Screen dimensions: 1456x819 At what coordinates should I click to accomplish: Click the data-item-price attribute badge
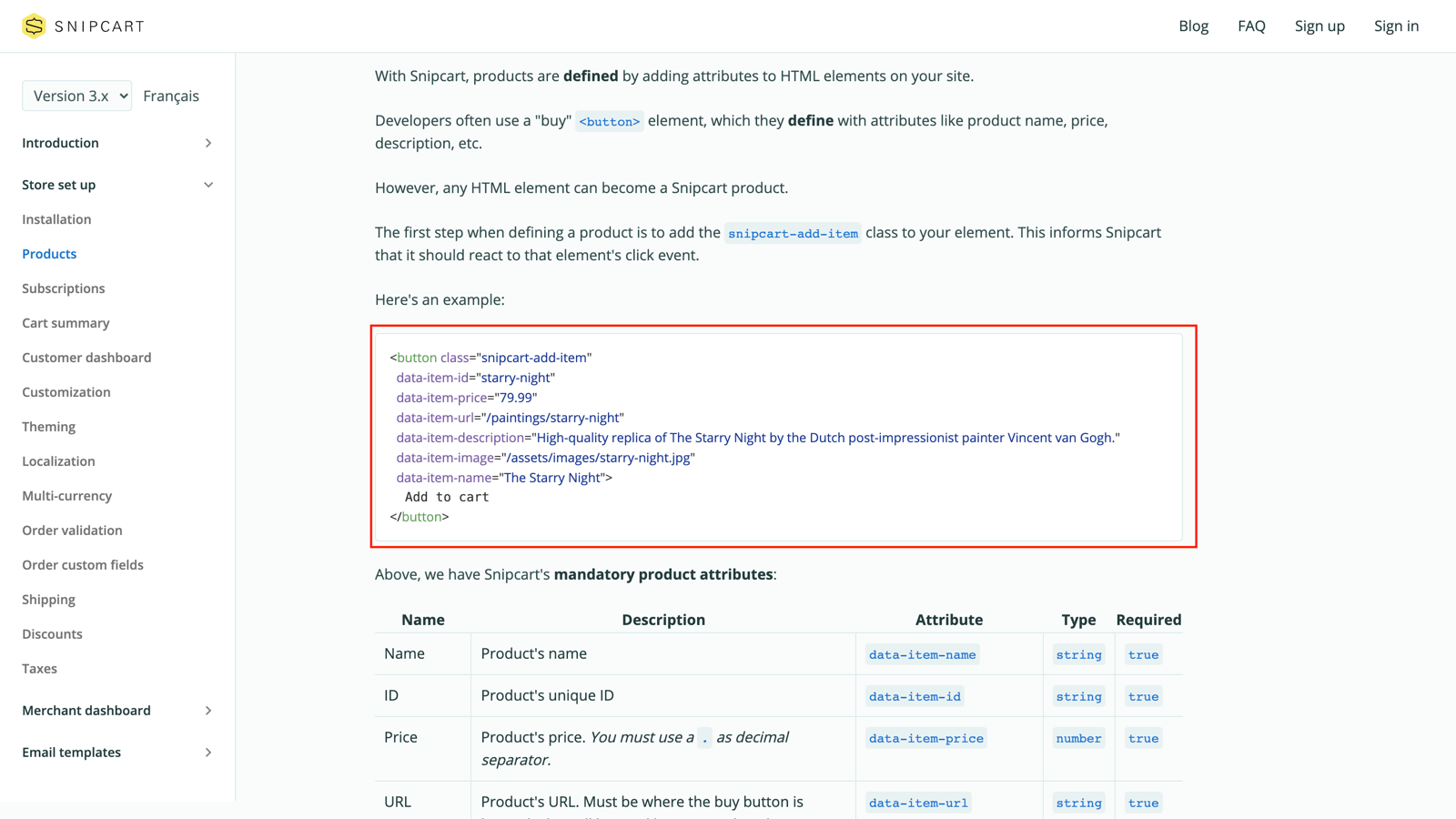[x=925, y=738]
